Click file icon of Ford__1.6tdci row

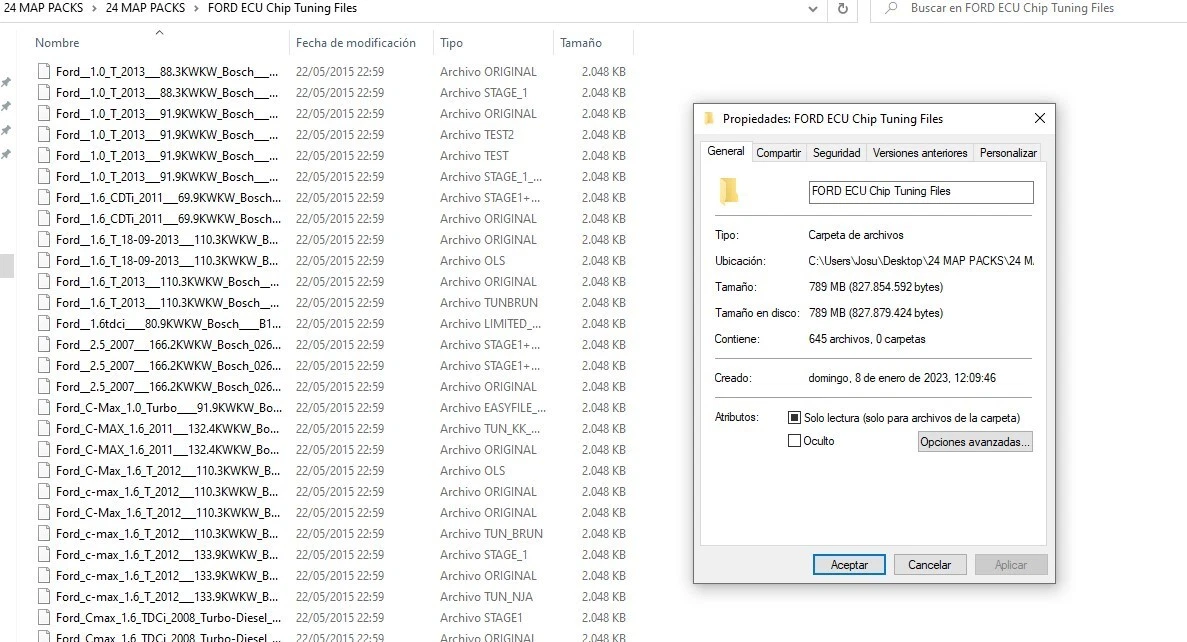click(44, 323)
